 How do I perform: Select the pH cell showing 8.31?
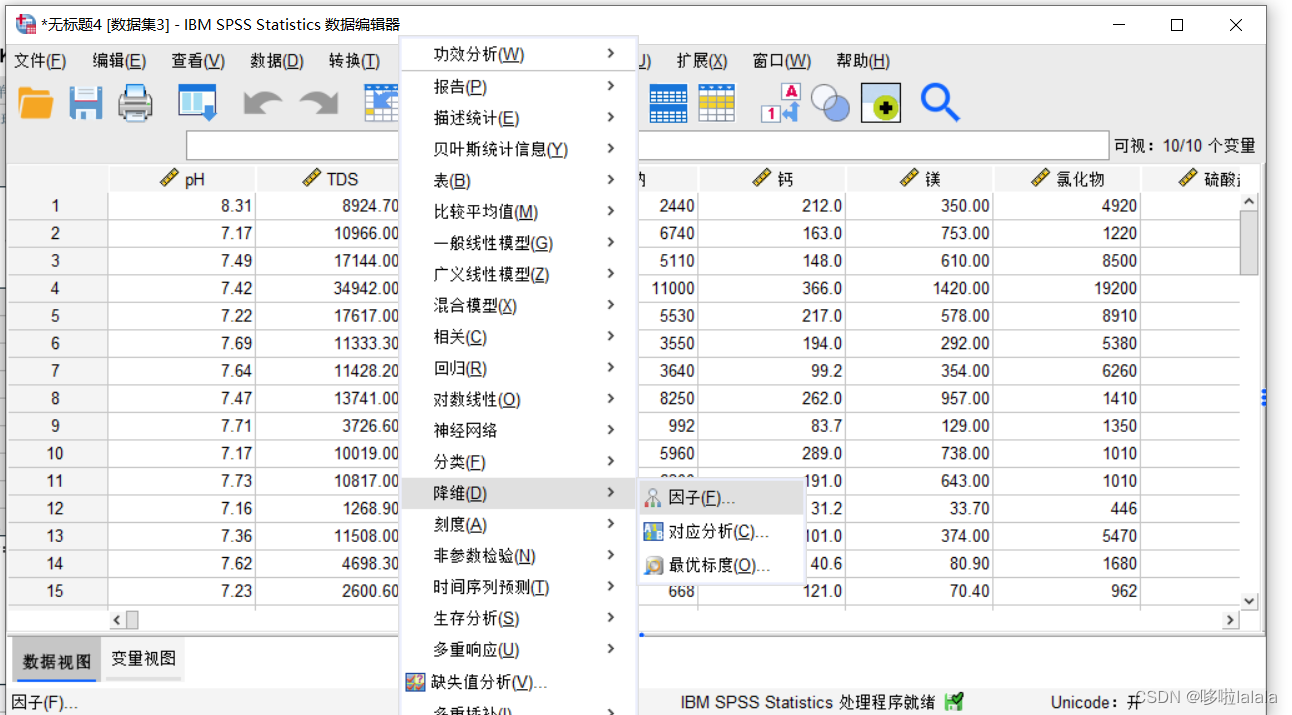pos(182,206)
